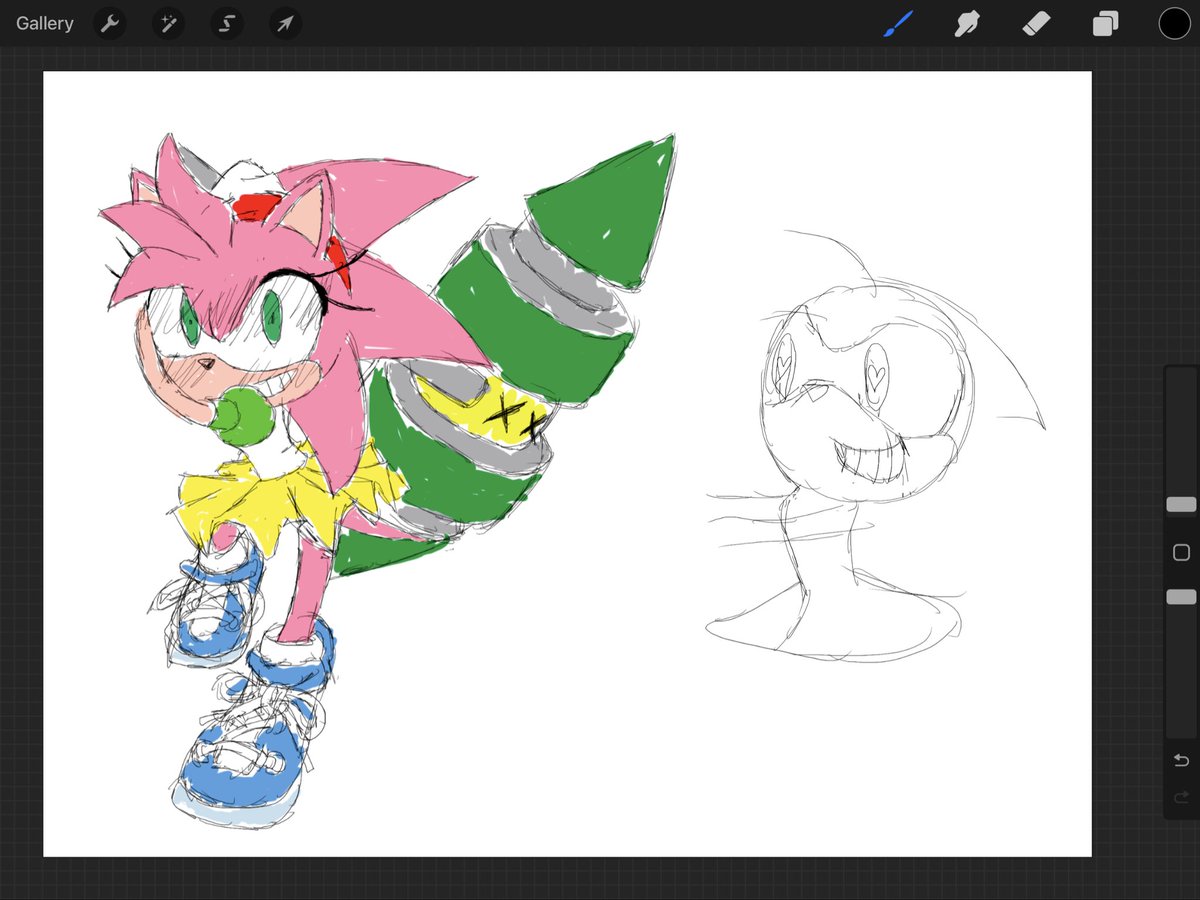Activate the Transform arrow tool
Image resolution: width=1200 pixels, height=900 pixels.
pyautogui.click(x=286, y=23)
